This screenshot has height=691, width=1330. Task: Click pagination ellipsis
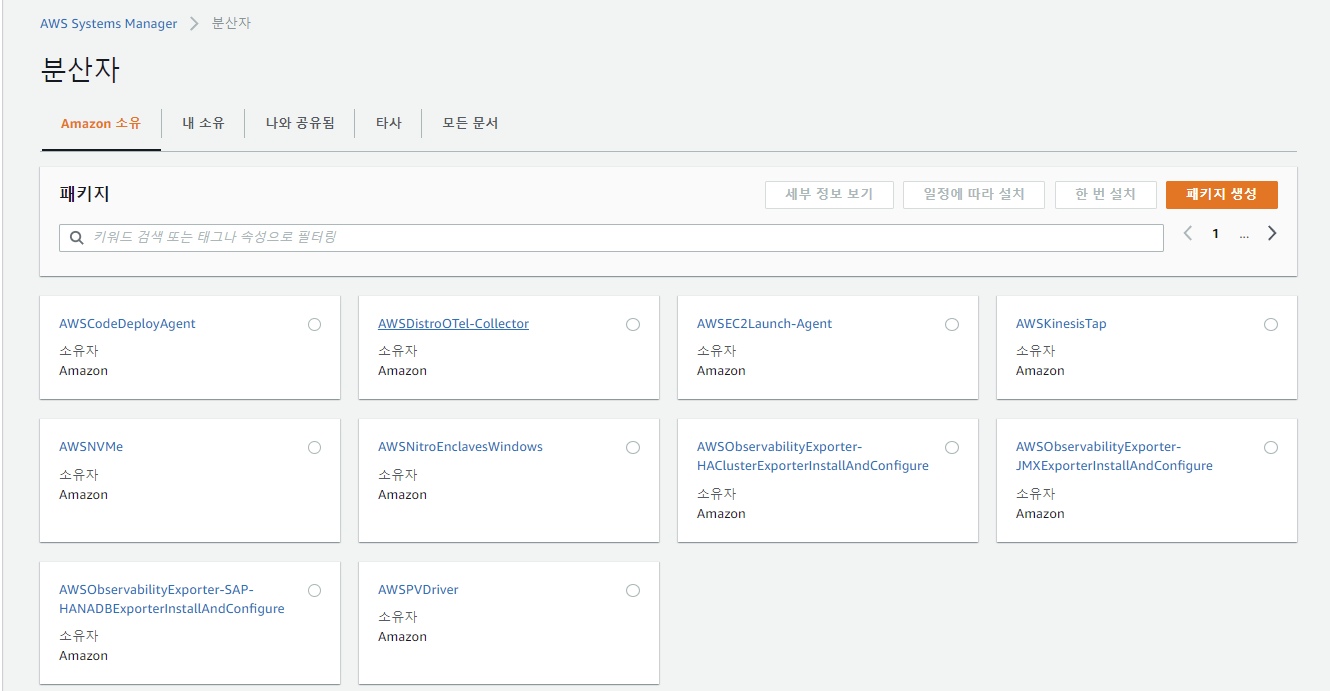coord(1244,235)
